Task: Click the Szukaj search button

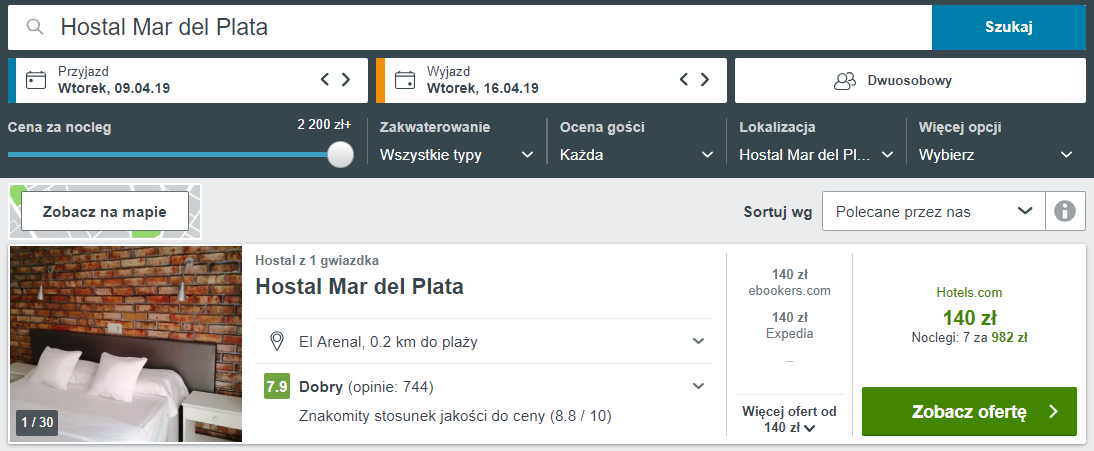Action: (1008, 27)
